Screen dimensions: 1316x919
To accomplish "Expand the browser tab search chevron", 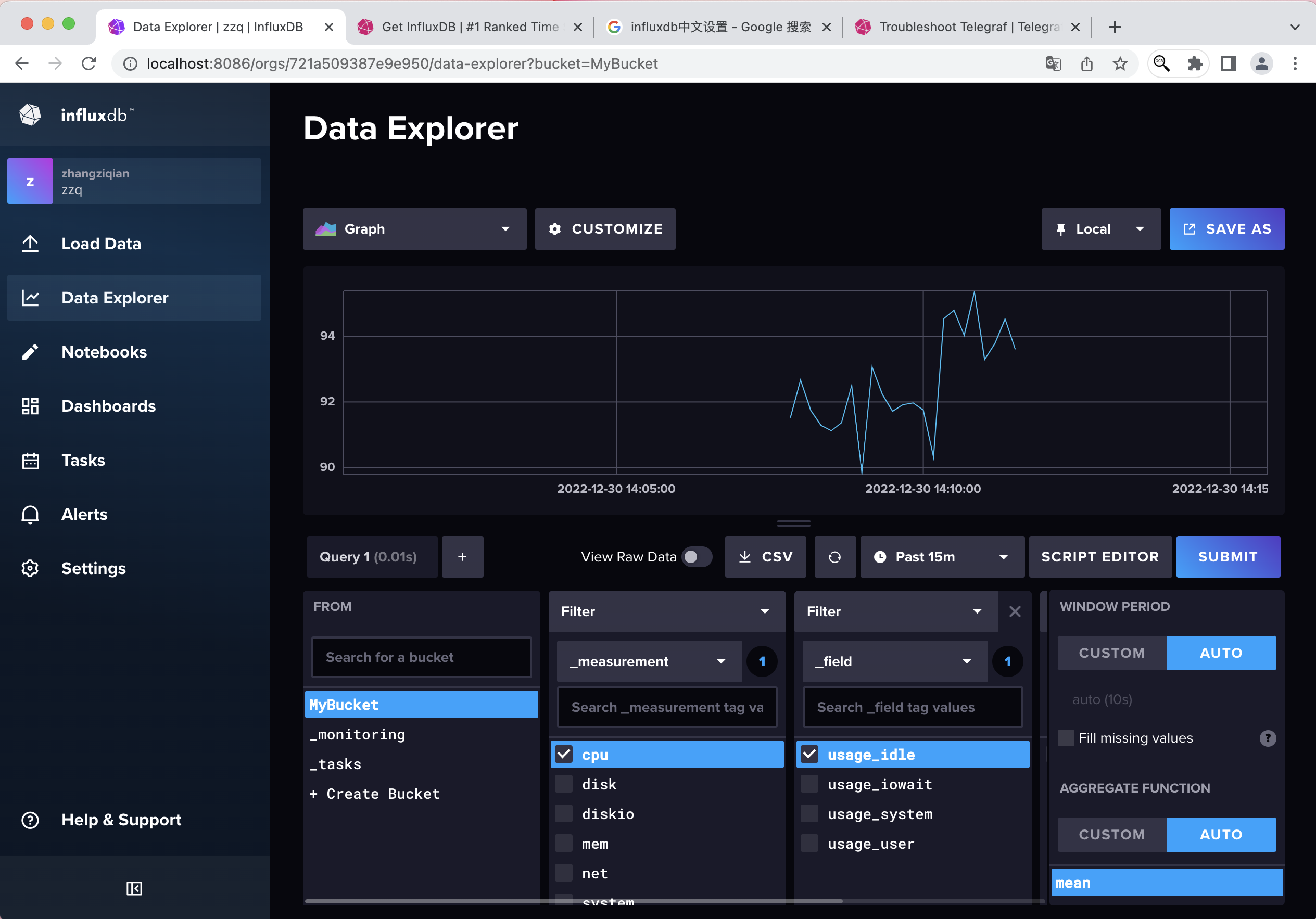I will [1294, 27].
